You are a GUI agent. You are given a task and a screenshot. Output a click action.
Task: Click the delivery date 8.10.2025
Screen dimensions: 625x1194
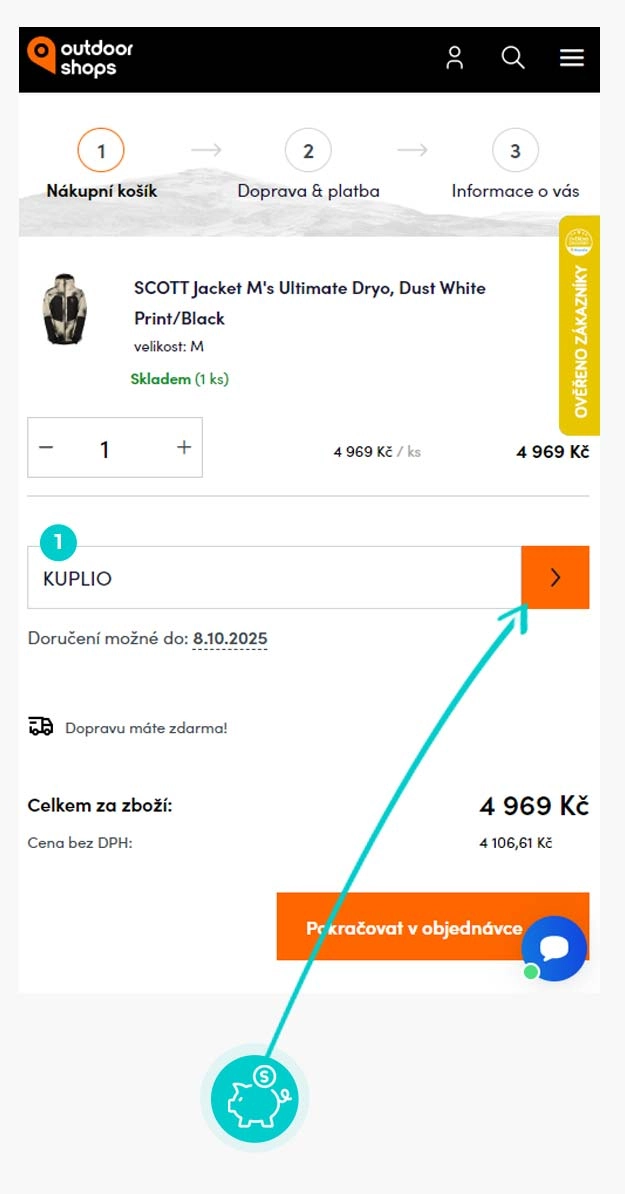(230, 639)
